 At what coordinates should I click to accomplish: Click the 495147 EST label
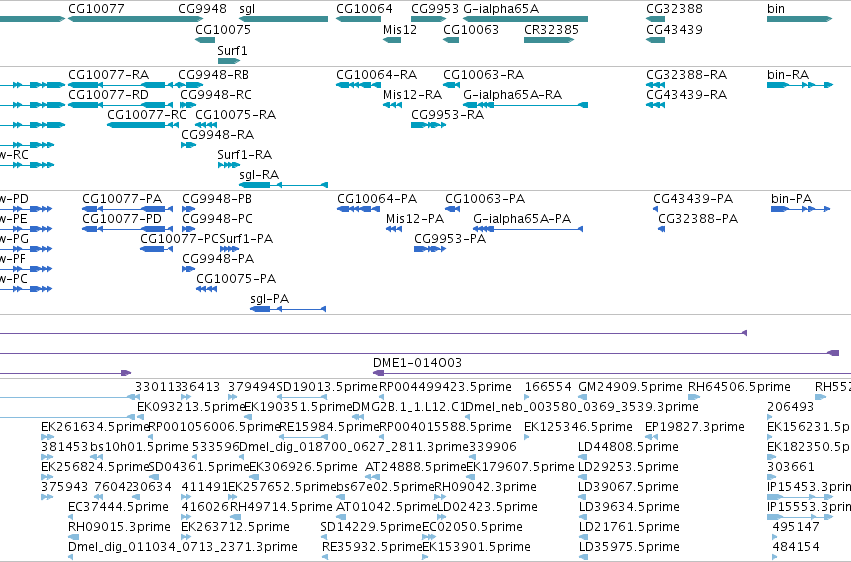point(796,527)
